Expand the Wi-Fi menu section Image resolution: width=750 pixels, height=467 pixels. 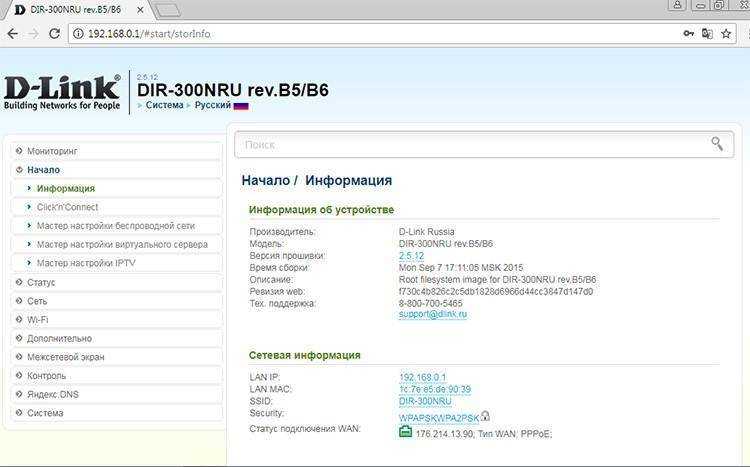[x=116, y=320]
